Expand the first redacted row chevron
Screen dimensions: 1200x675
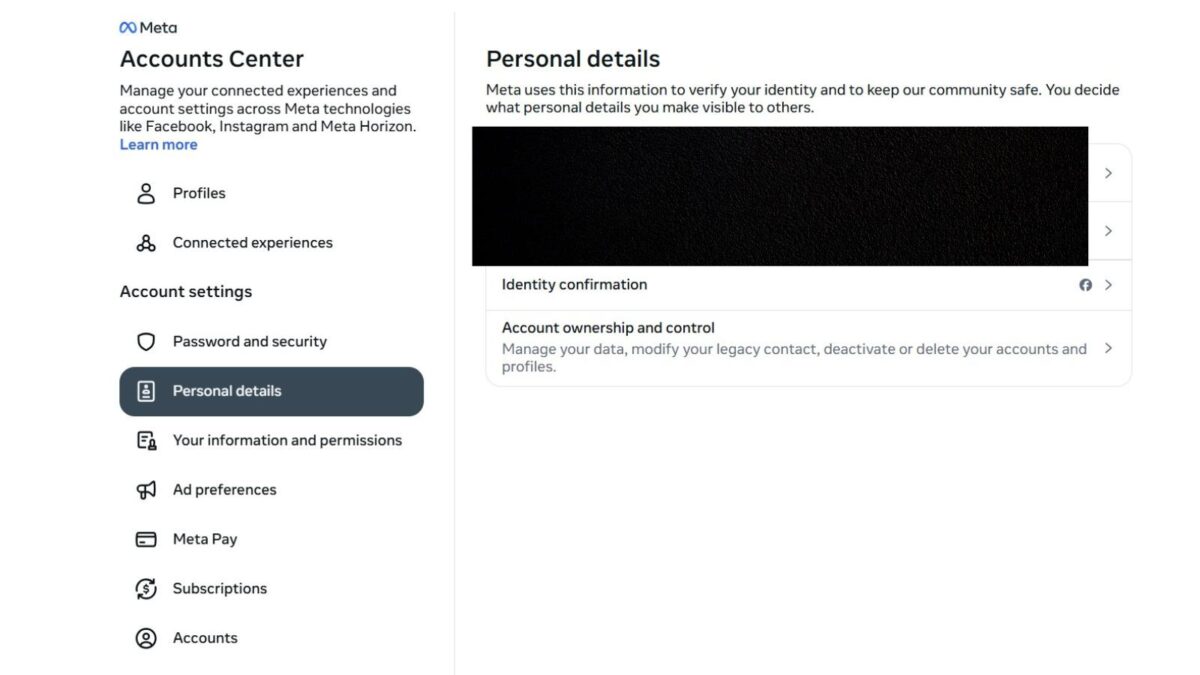click(x=1108, y=173)
